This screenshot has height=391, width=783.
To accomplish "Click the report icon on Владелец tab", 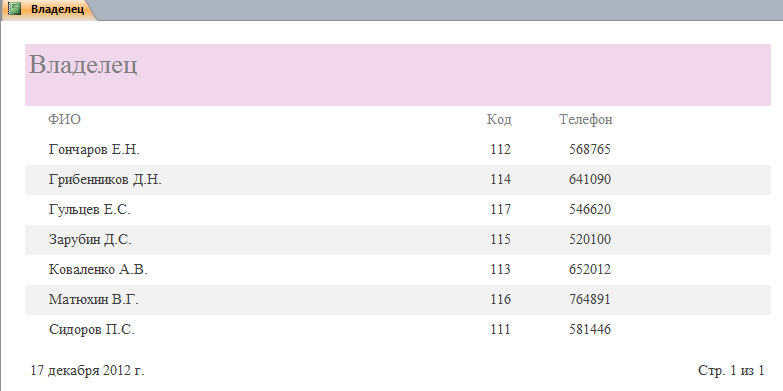I will pyautogui.click(x=15, y=8).
